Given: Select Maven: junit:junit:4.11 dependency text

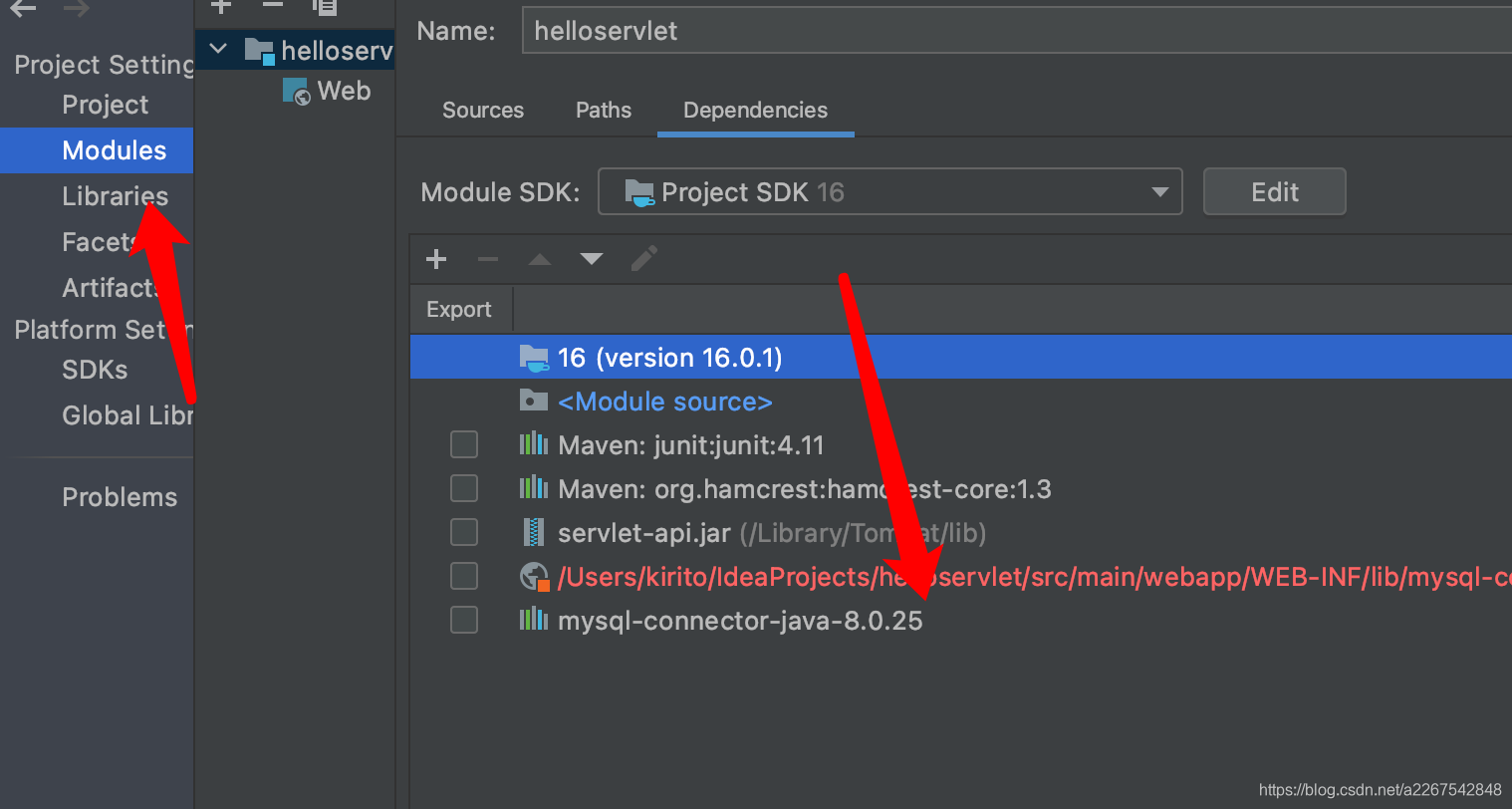Looking at the screenshot, I should tap(691, 445).
